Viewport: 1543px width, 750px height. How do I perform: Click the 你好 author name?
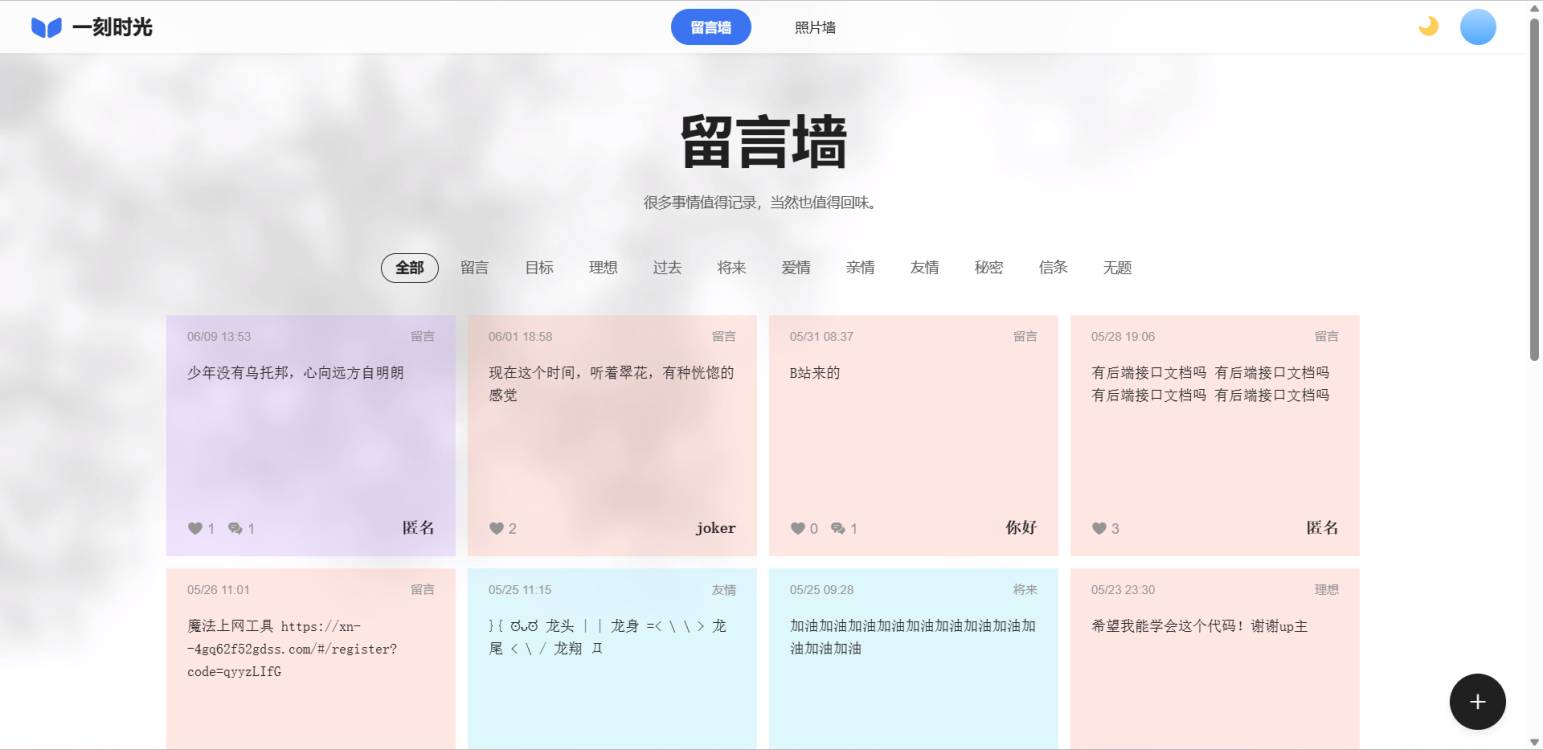pyautogui.click(x=1021, y=528)
